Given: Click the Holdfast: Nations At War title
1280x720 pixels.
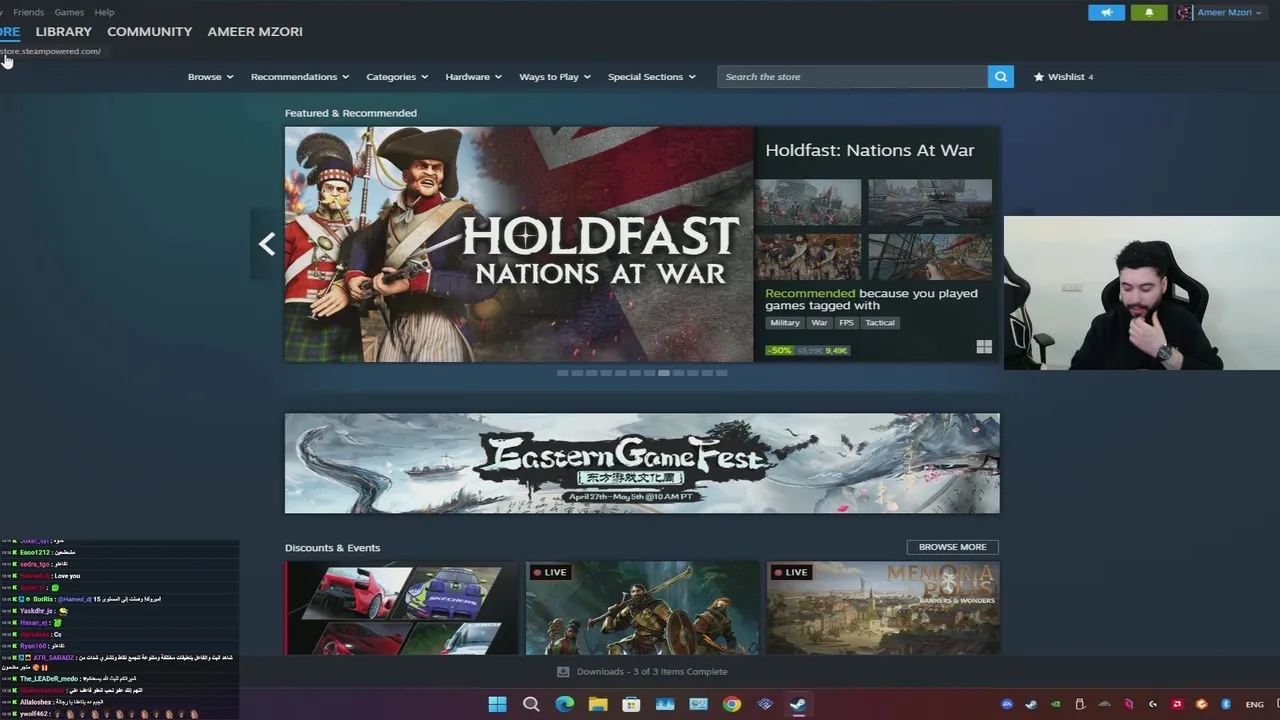Looking at the screenshot, I should click(870, 150).
